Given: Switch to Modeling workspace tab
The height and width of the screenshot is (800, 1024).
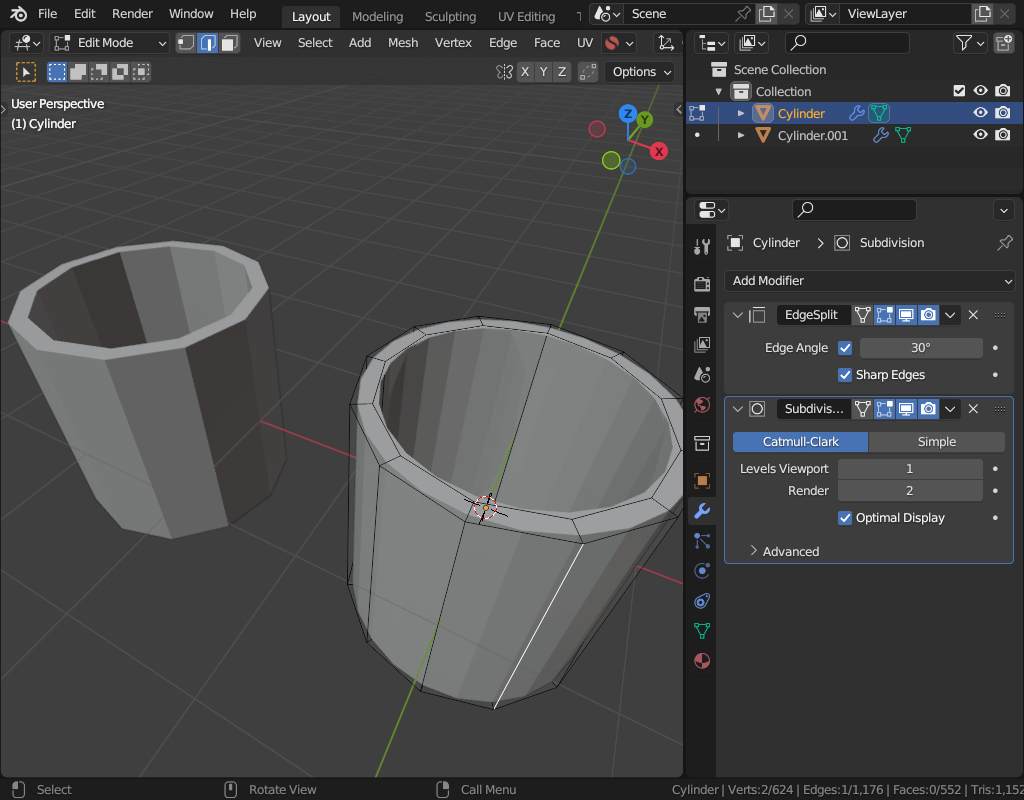Looking at the screenshot, I should (x=377, y=16).
